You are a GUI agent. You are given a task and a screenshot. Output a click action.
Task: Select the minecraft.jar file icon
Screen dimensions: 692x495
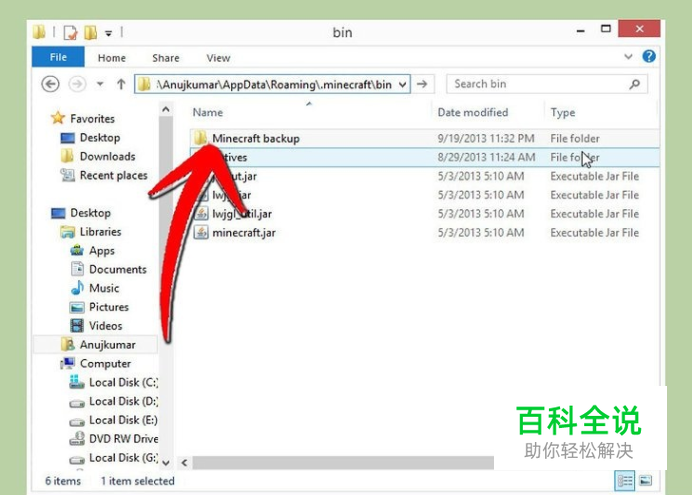pyautogui.click(x=201, y=232)
